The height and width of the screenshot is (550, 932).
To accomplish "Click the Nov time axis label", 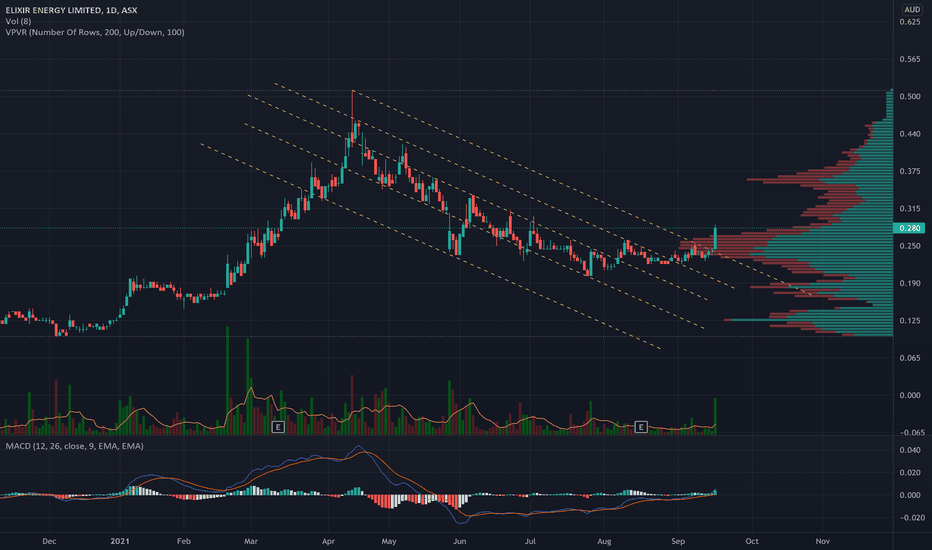I will click(823, 541).
